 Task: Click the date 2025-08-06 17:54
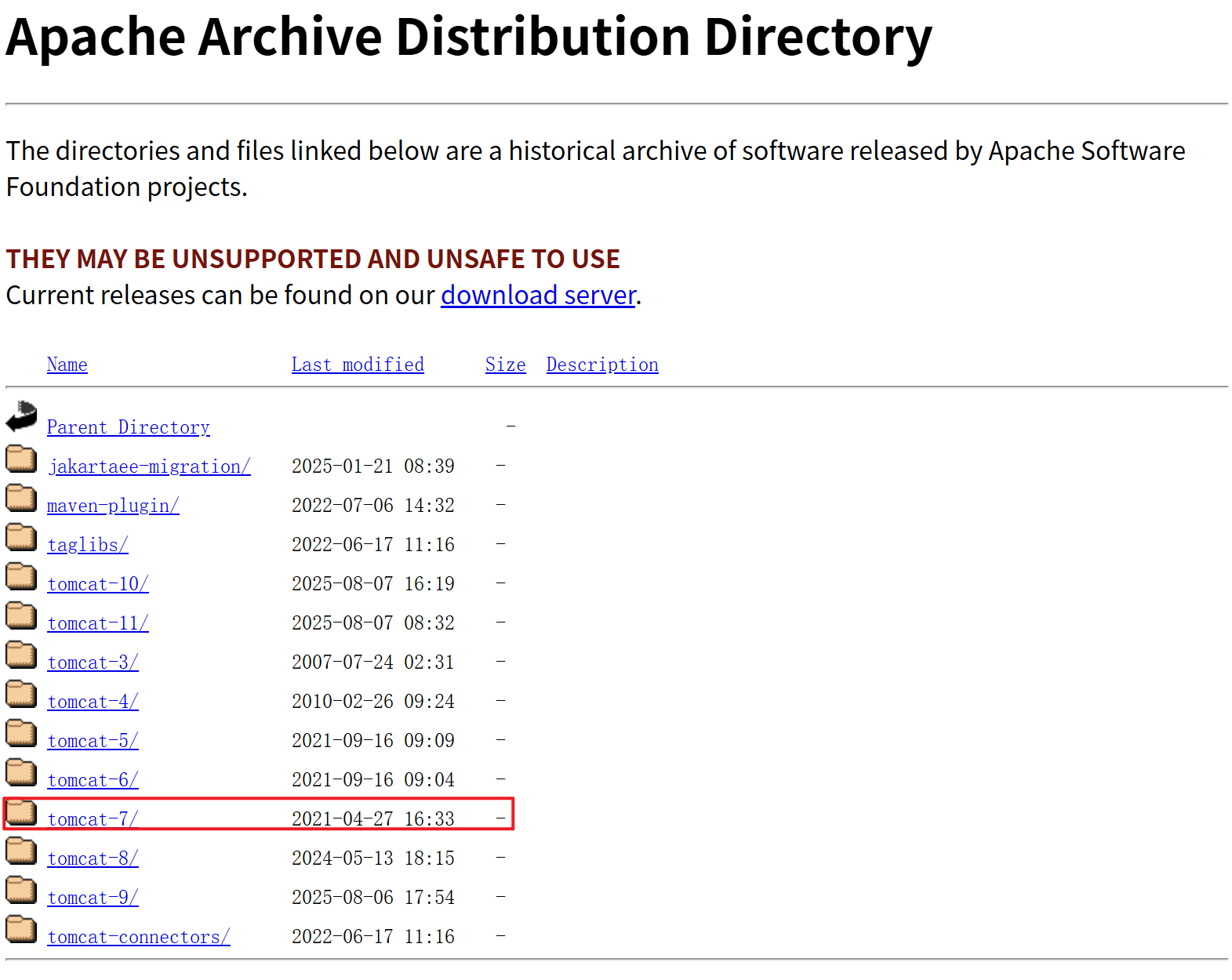tap(373, 898)
